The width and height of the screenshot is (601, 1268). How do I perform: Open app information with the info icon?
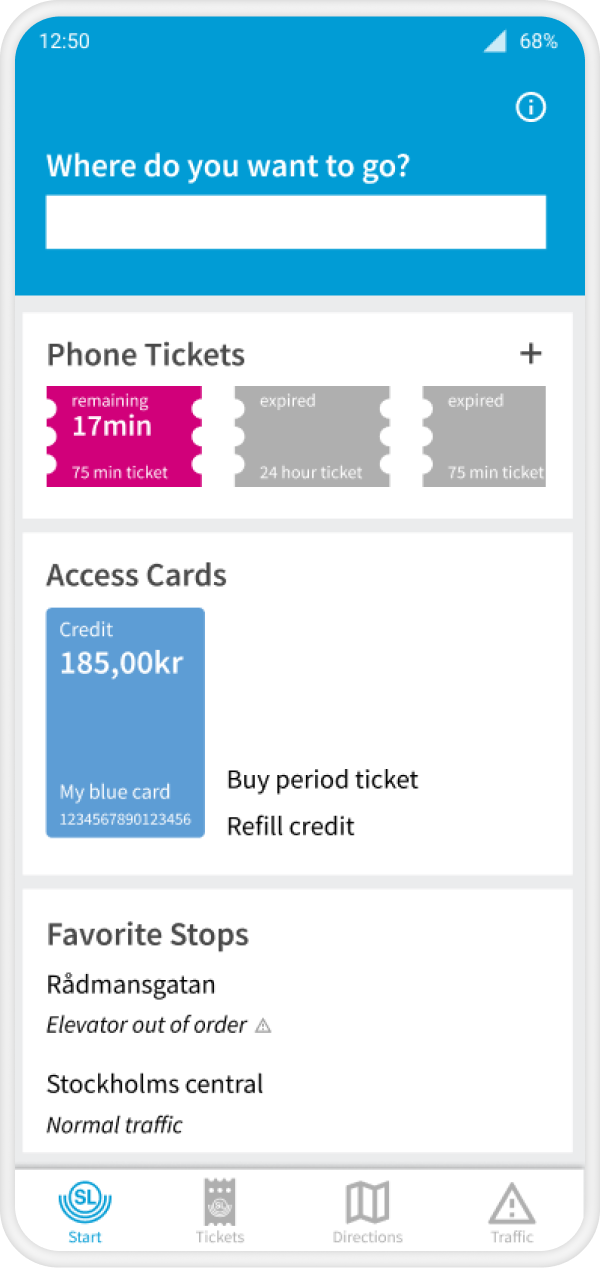531,107
